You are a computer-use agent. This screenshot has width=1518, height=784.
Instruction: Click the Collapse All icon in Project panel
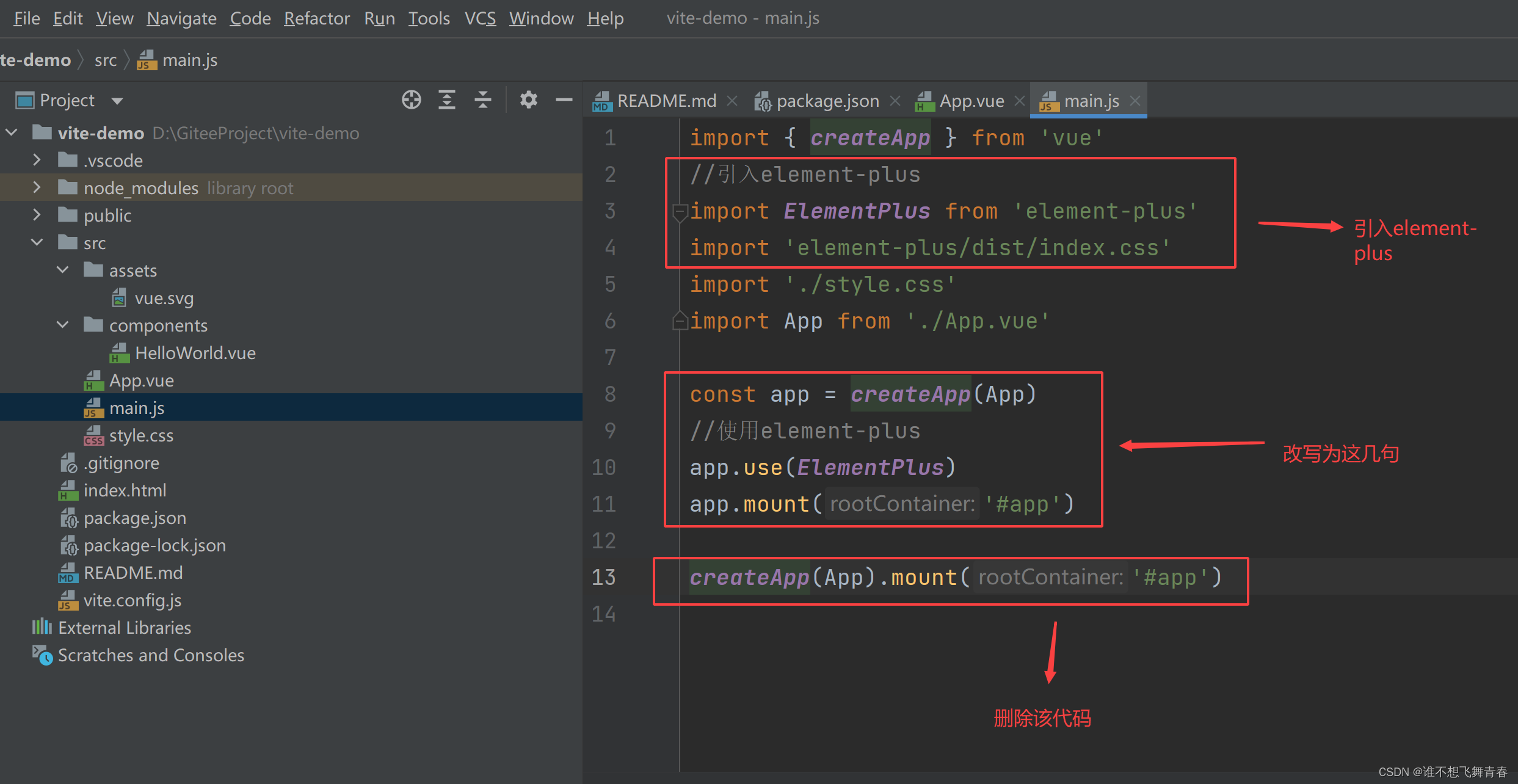click(x=483, y=100)
